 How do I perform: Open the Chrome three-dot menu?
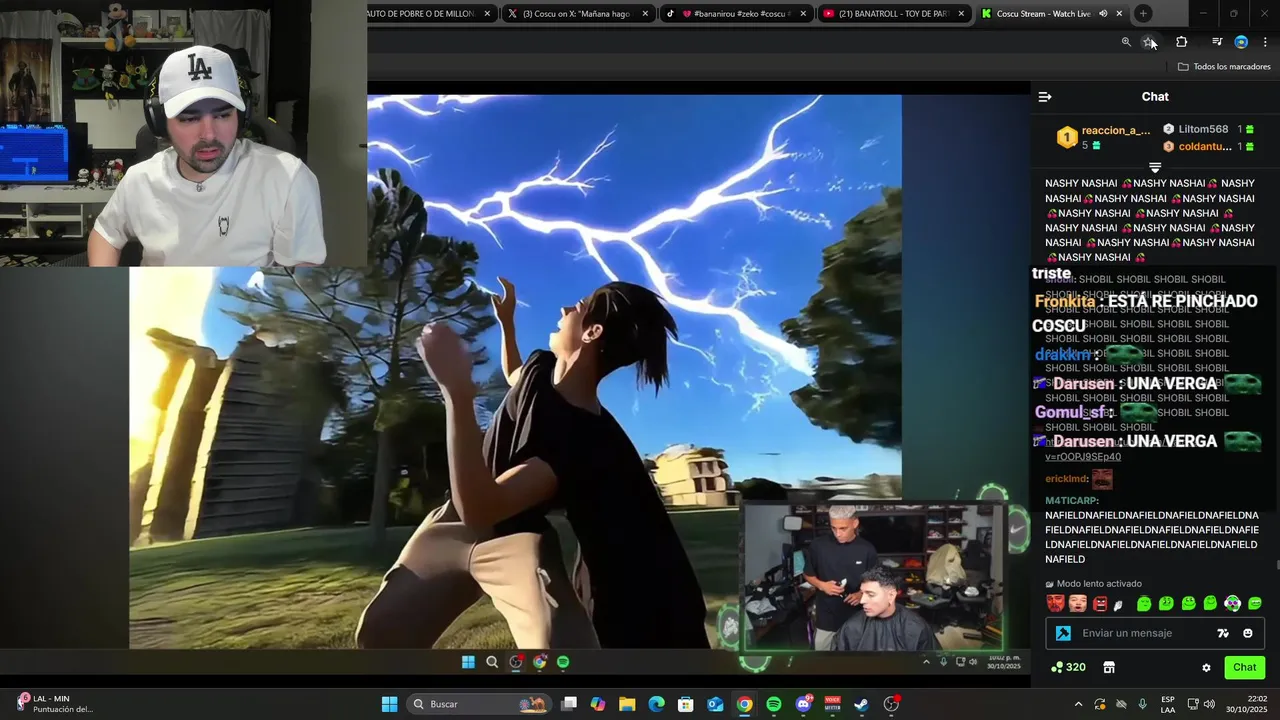pos(1265,42)
